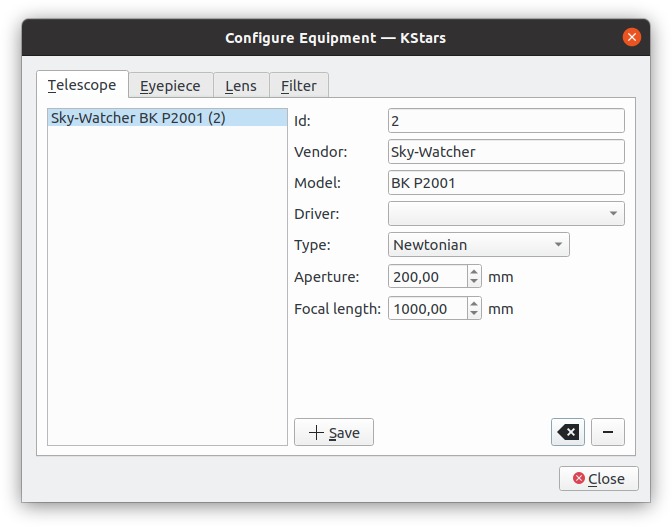This screenshot has height=527, width=672.
Task: Click the orange window close icon
Action: pyautogui.click(x=632, y=37)
